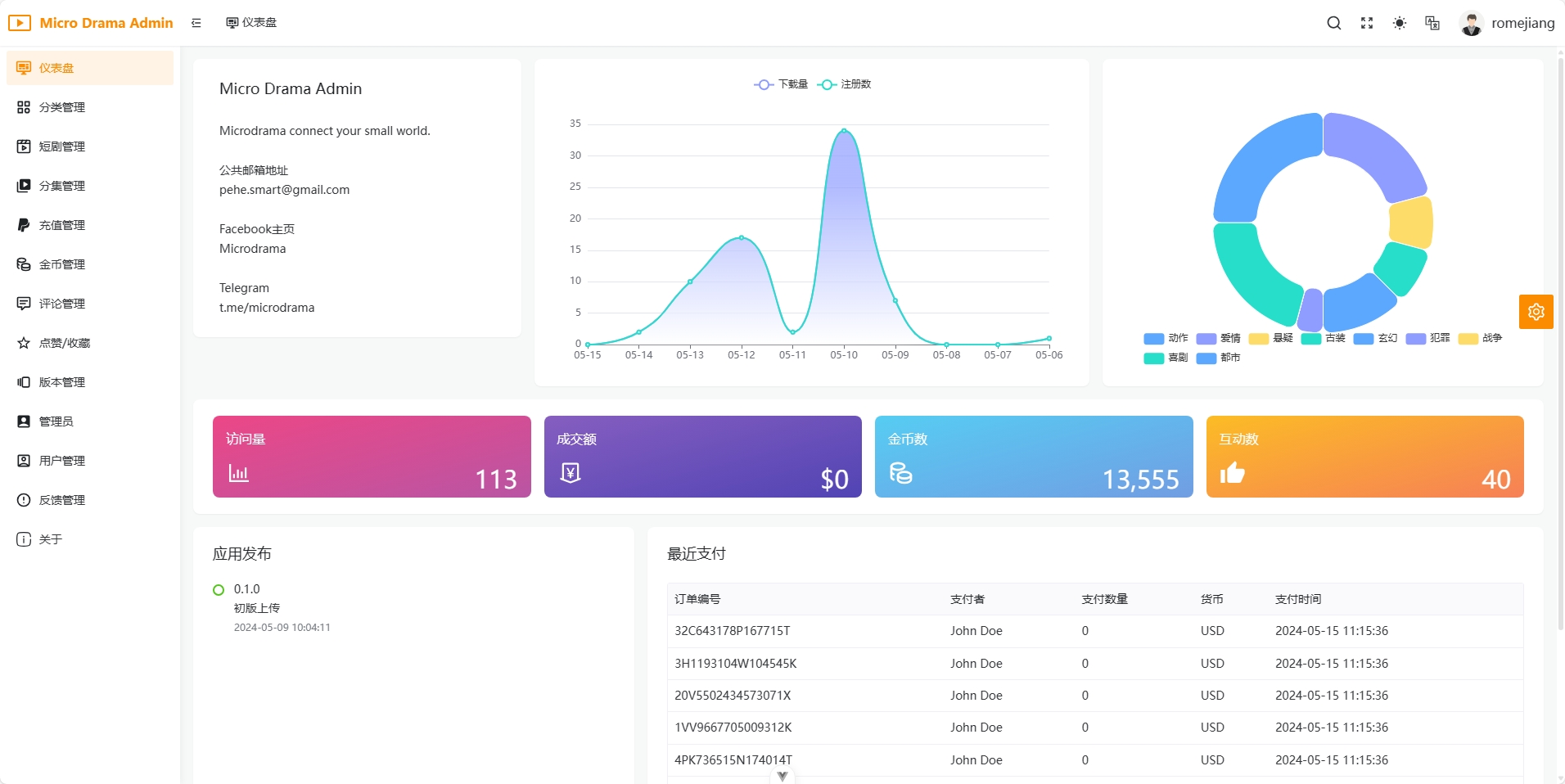The height and width of the screenshot is (784, 1565).
Task: Open 分类管理 in the sidebar
Action: 62,107
